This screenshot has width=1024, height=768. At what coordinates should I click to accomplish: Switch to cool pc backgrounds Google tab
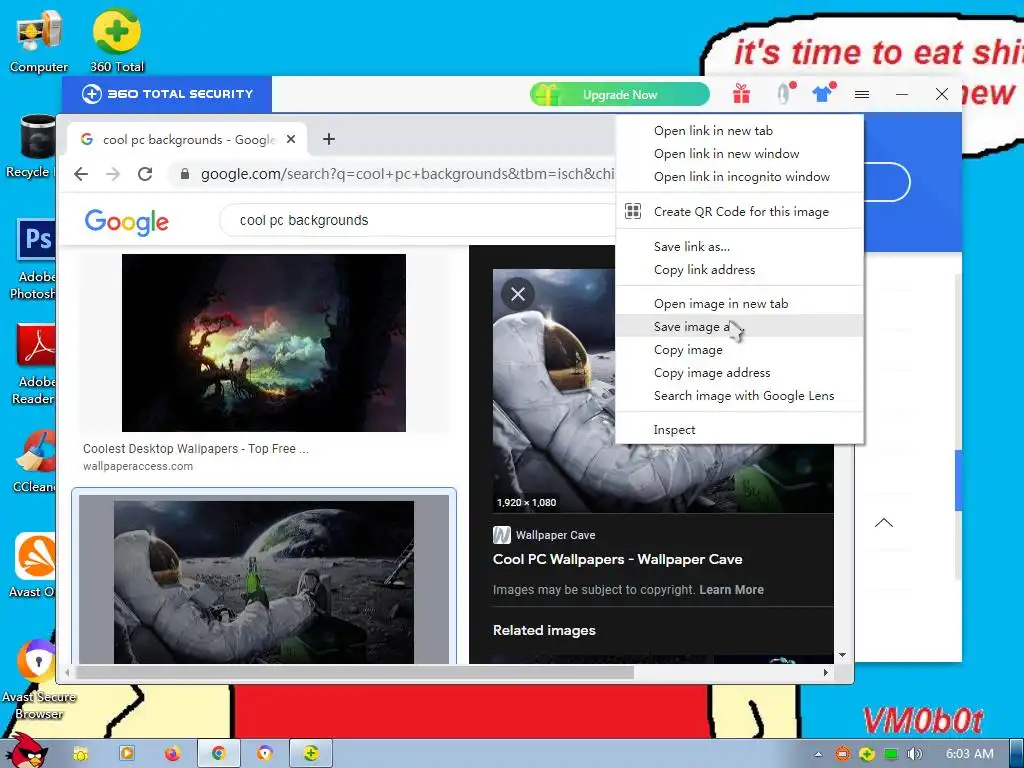click(x=187, y=139)
